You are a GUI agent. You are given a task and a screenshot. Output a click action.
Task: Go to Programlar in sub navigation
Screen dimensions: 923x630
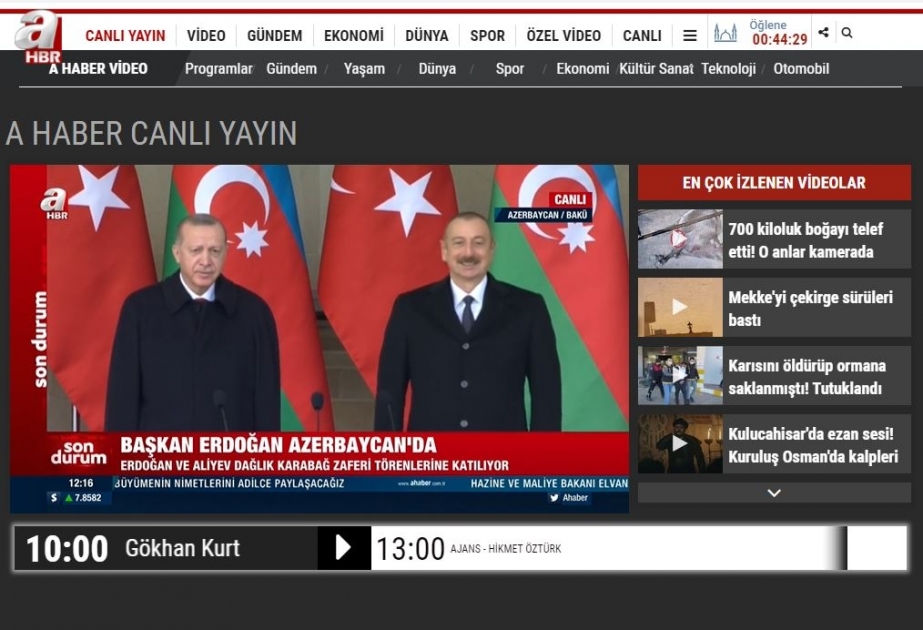pos(218,69)
